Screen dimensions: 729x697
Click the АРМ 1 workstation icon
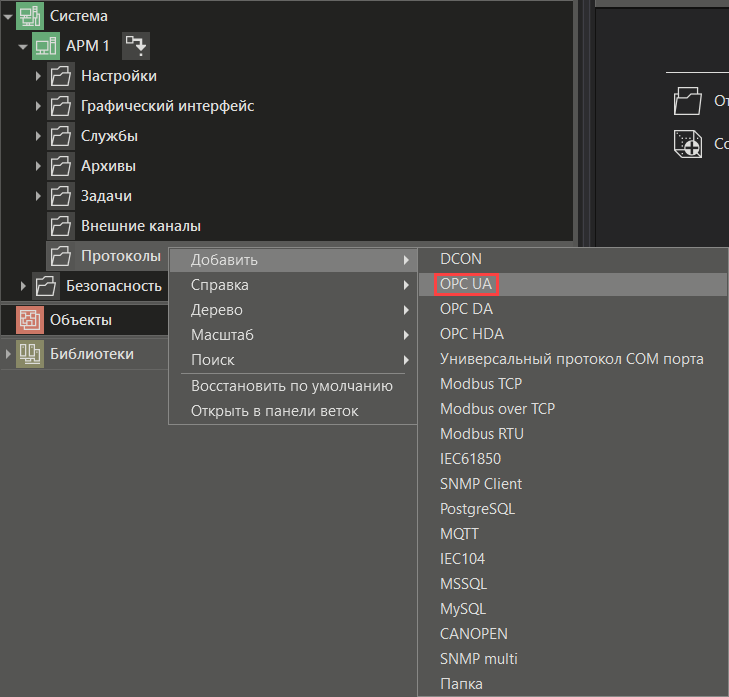[46, 46]
